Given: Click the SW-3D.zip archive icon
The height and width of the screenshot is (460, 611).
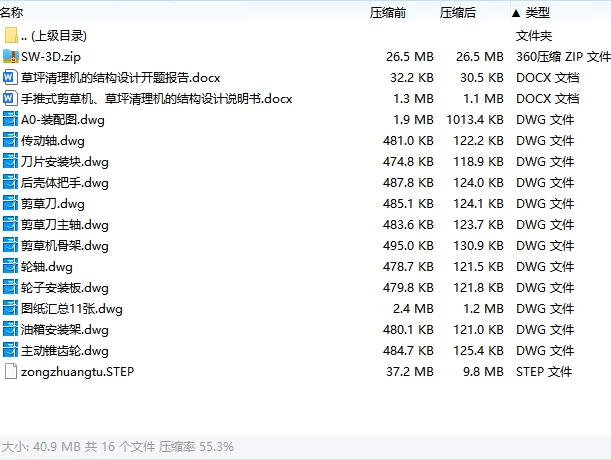Looking at the screenshot, I should (11, 56).
